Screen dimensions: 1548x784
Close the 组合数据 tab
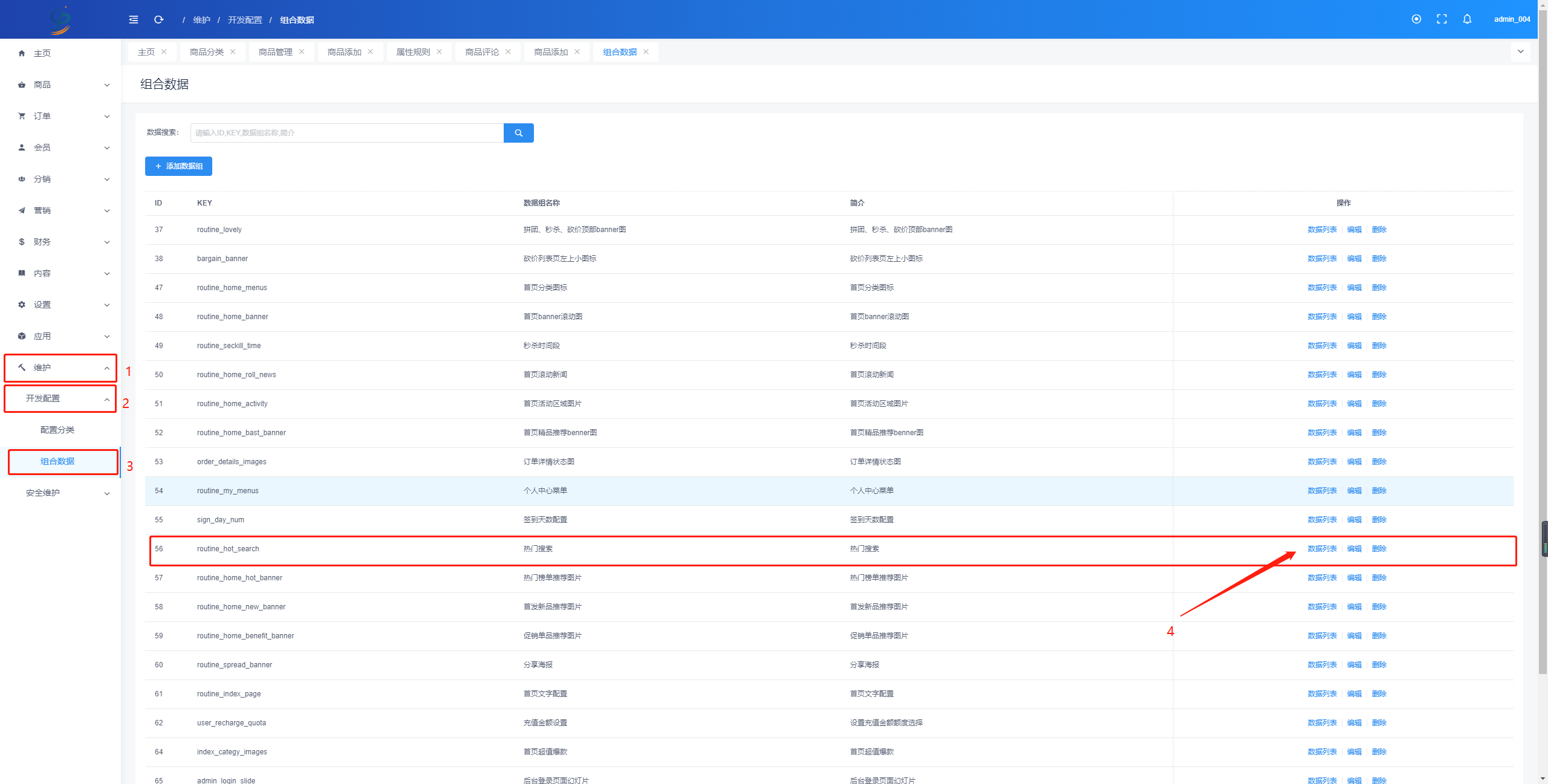pos(646,51)
